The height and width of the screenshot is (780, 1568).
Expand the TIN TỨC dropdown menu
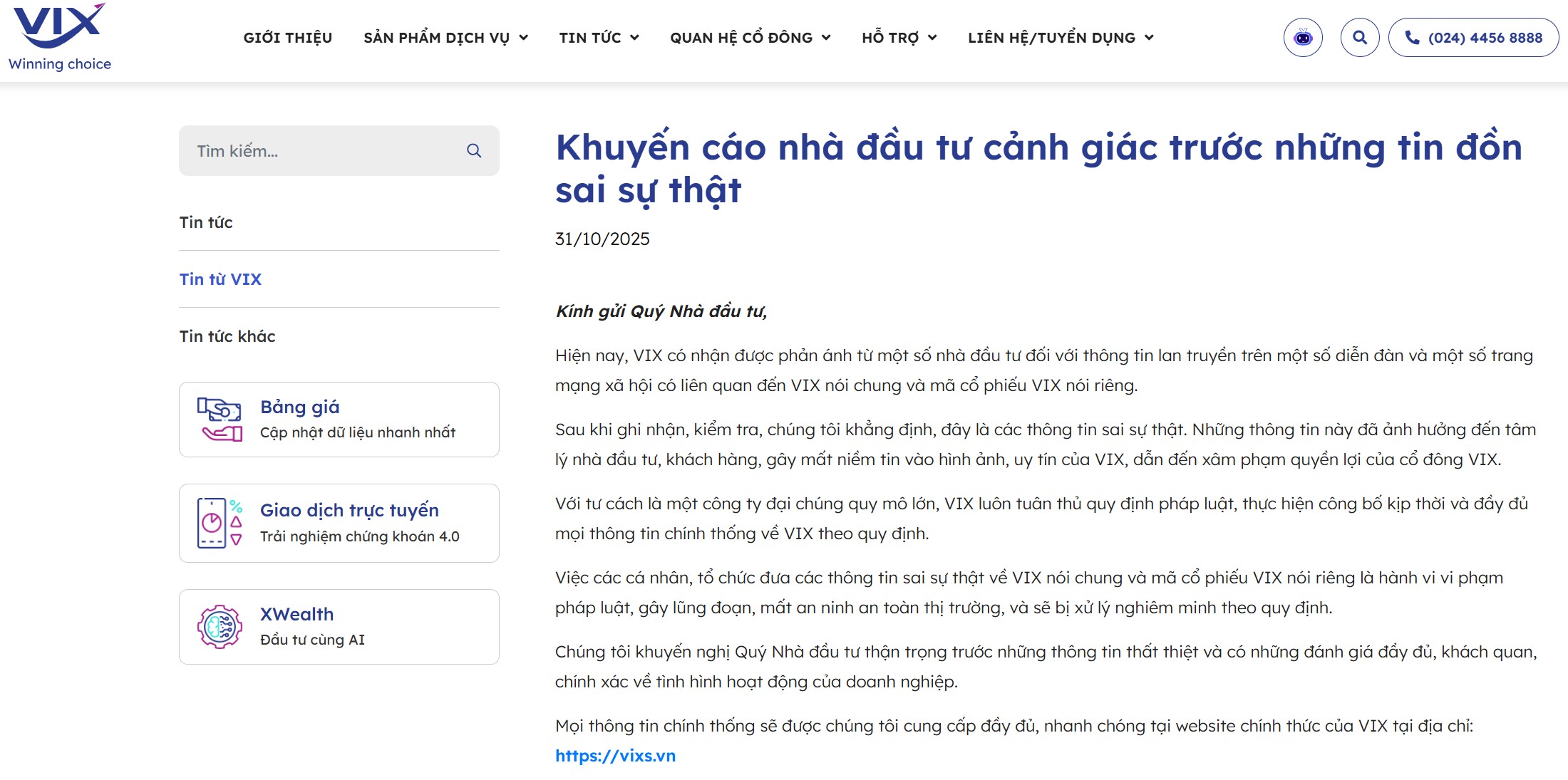click(x=599, y=37)
